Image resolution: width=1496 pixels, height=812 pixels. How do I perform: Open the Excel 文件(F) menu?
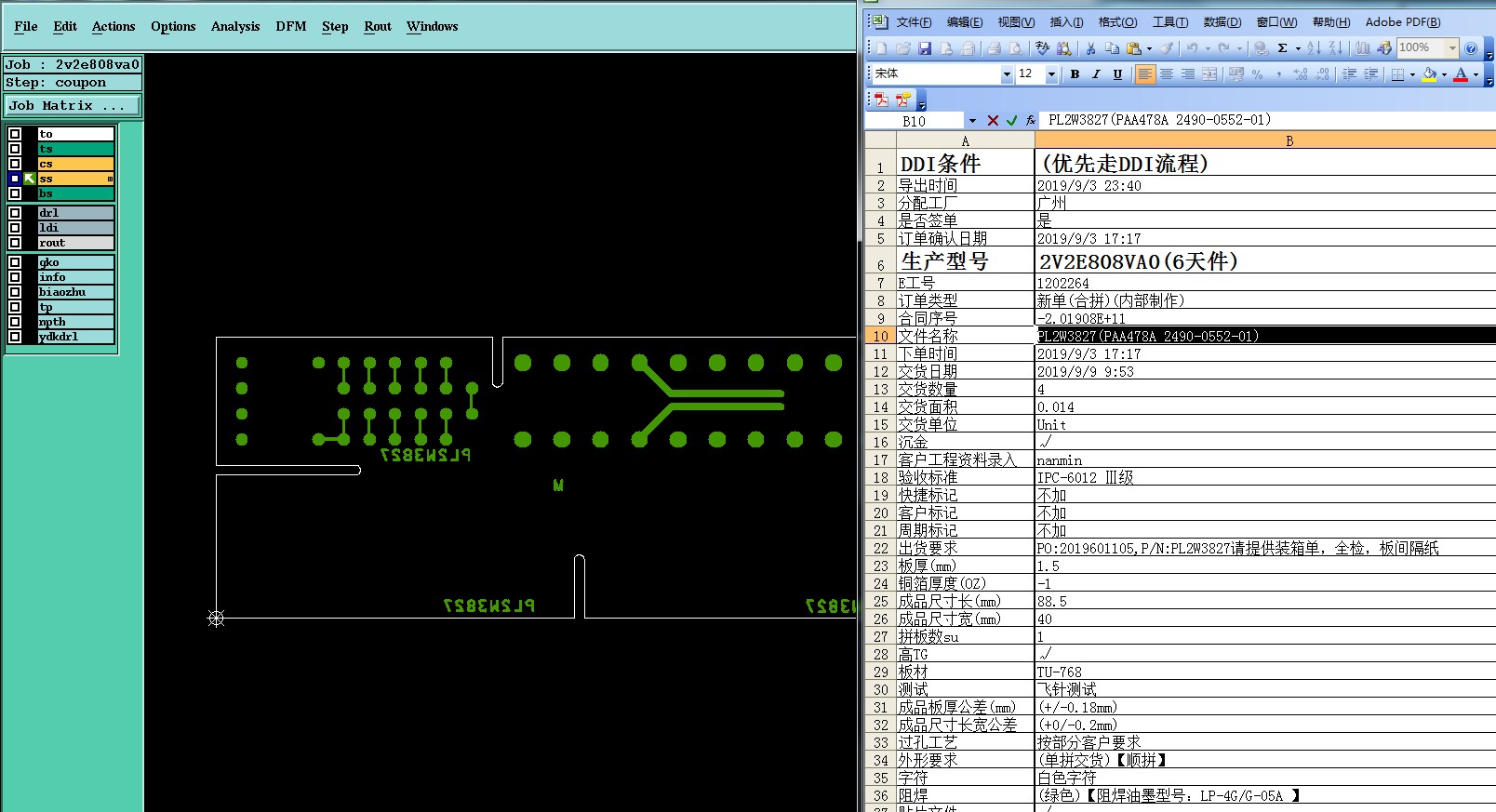pyautogui.click(x=914, y=22)
